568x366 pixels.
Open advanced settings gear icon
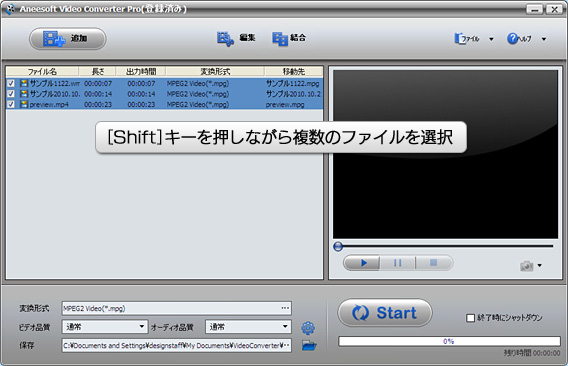click(x=308, y=328)
